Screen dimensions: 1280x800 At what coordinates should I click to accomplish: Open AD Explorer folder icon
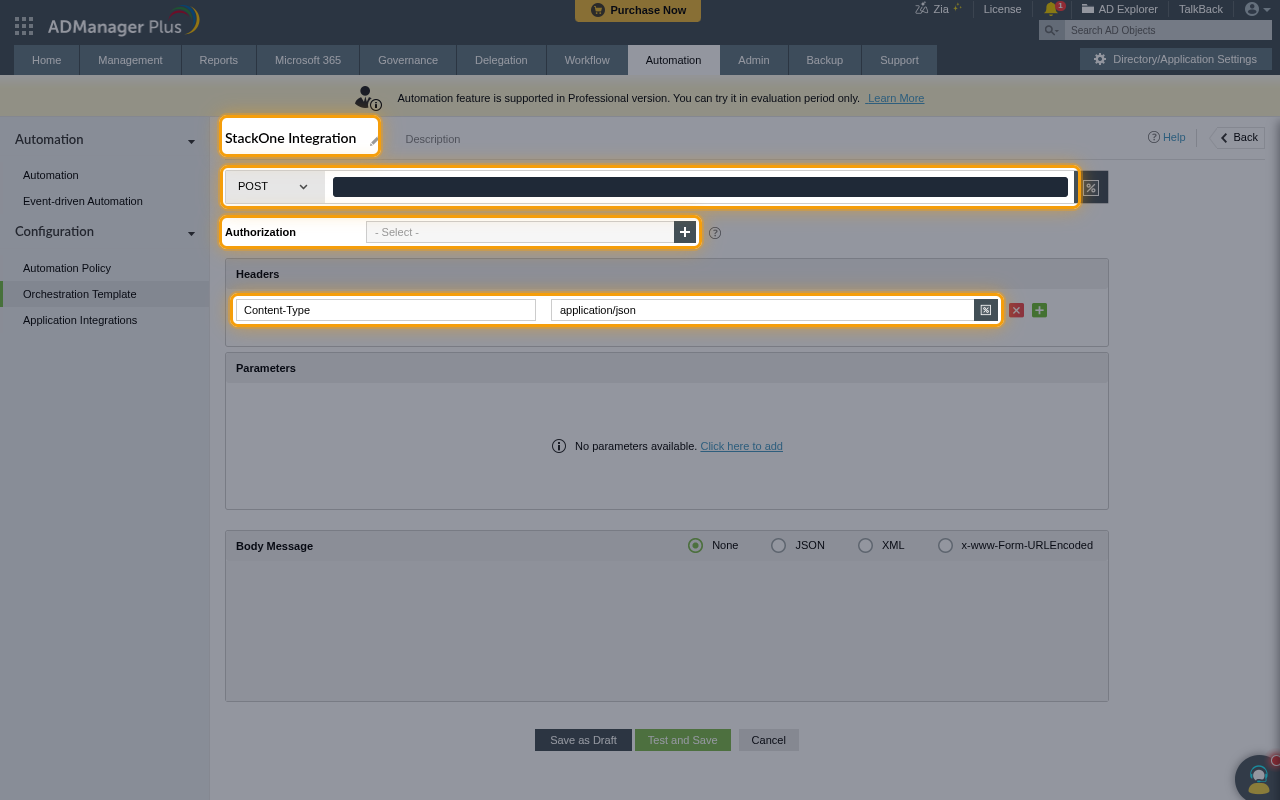click(x=1088, y=9)
